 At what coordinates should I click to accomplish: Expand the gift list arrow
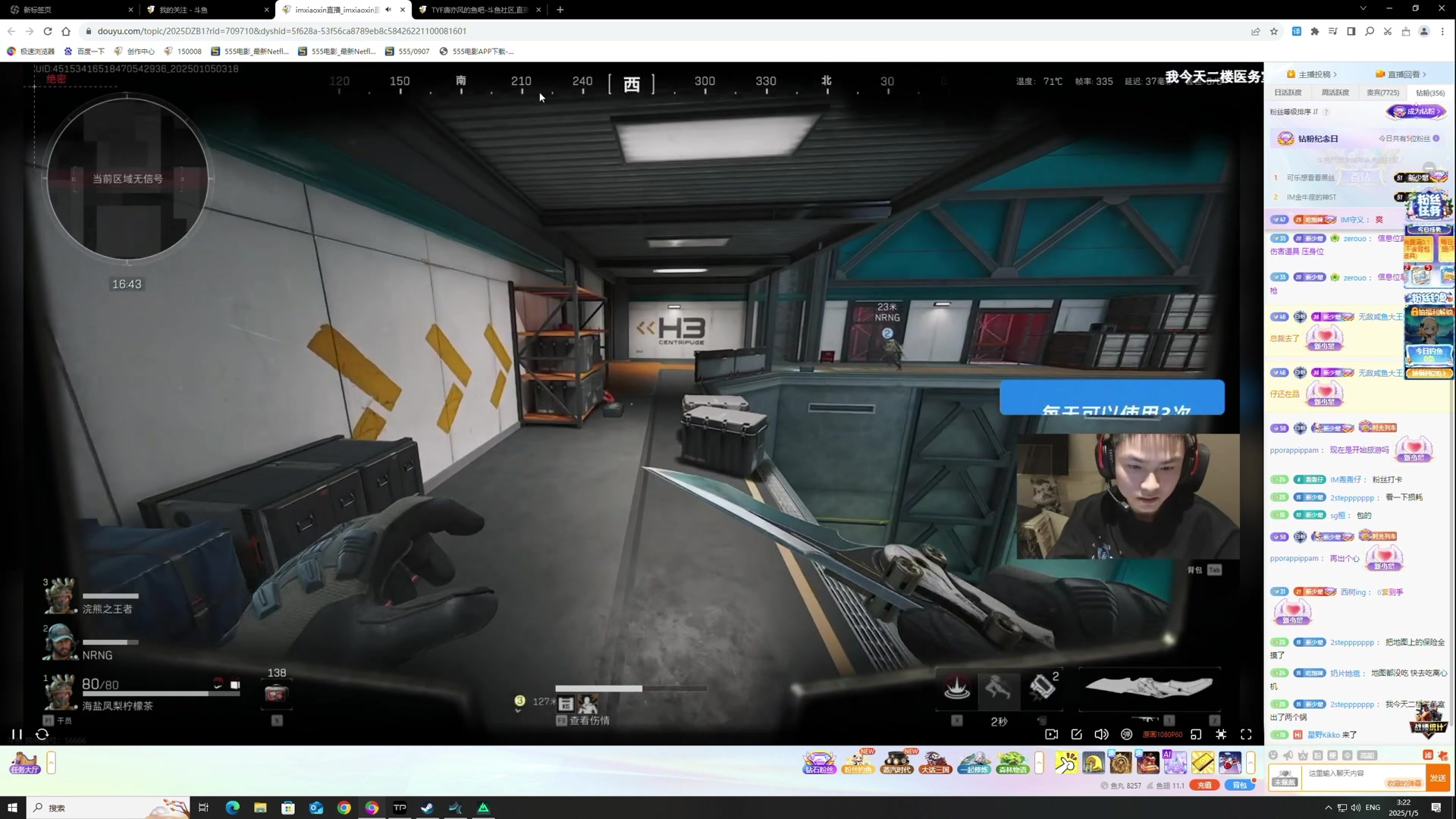[x=1250, y=762]
